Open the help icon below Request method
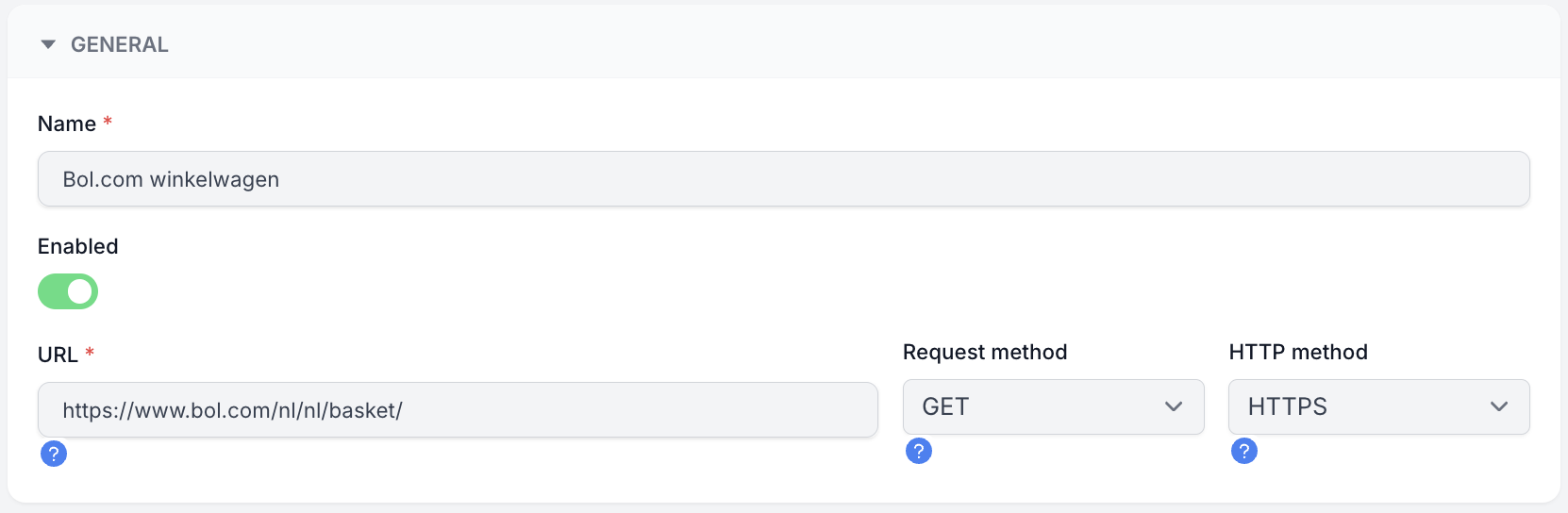 (x=919, y=451)
